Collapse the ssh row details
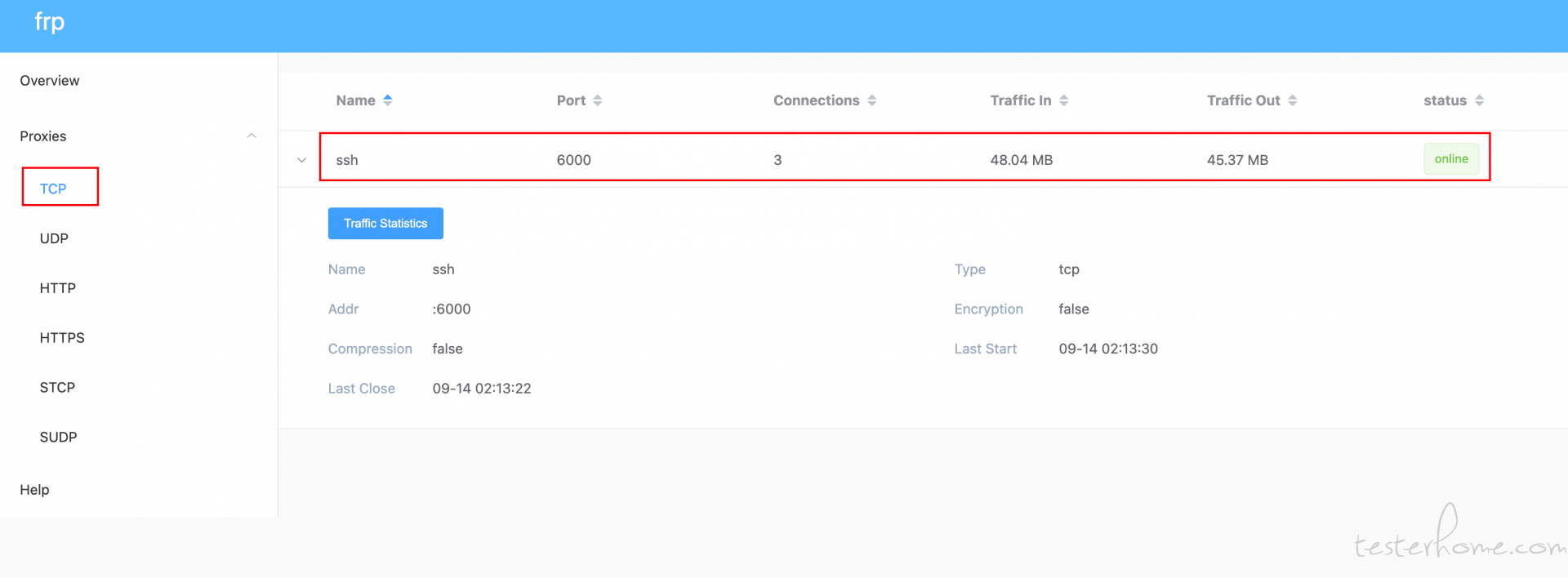Screen dimensions: 1568x578 (x=301, y=160)
